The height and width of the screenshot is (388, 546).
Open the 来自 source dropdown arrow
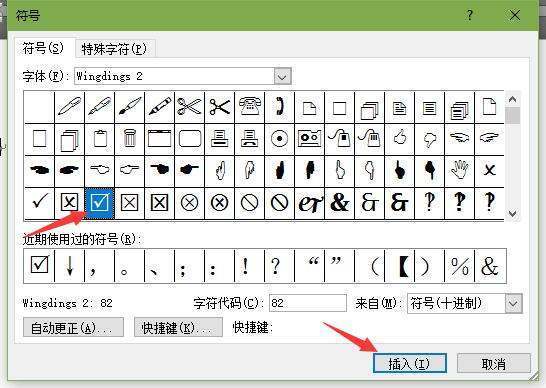point(514,303)
